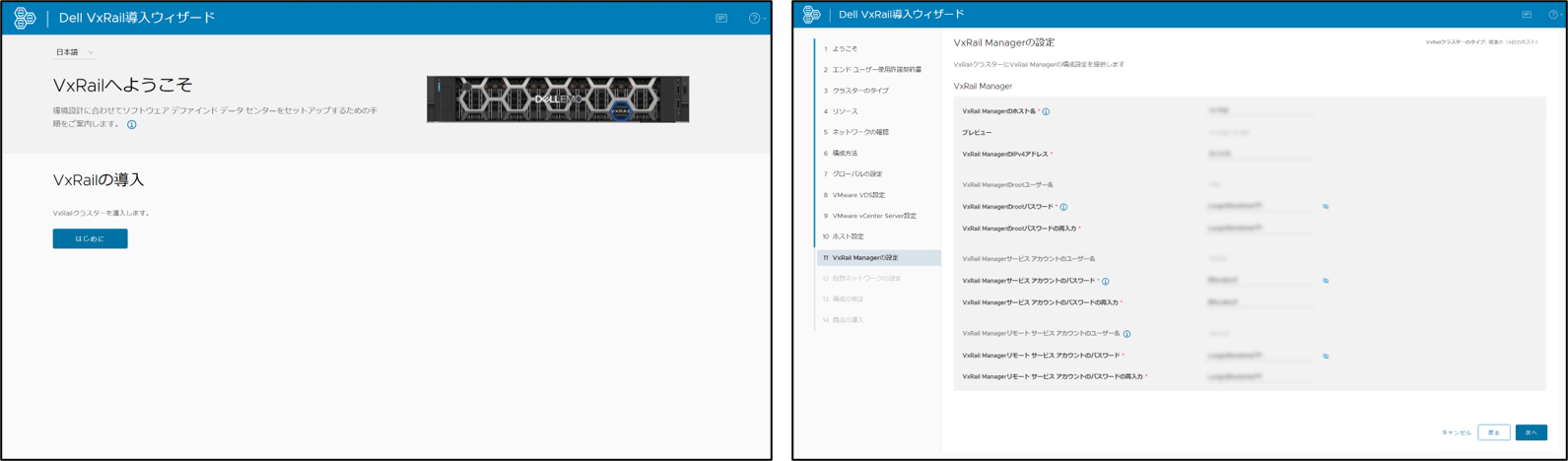
Task: Open the message icon in VxRail Manager page header
Action: point(1527,14)
